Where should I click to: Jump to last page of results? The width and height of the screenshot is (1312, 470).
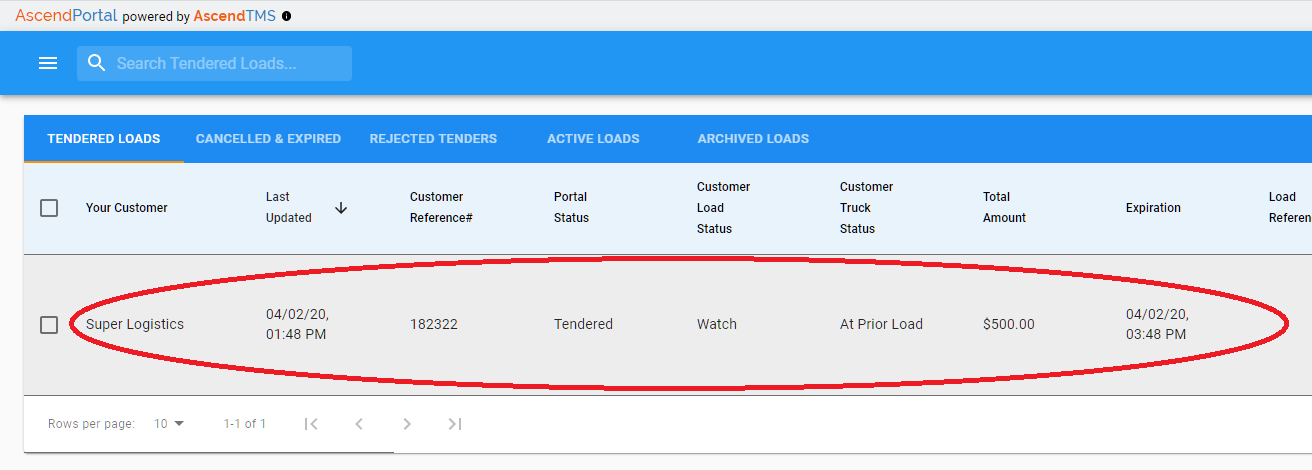tap(455, 424)
